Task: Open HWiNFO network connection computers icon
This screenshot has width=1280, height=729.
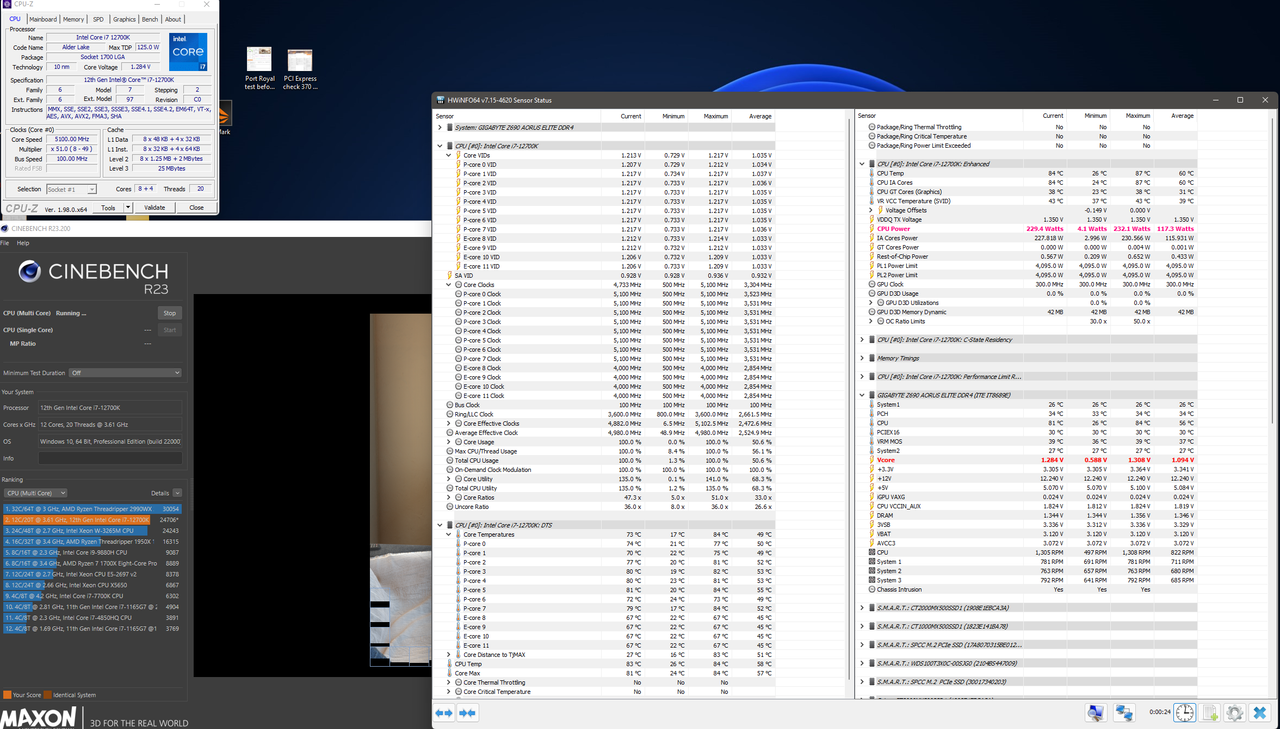Action: point(1124,712)
